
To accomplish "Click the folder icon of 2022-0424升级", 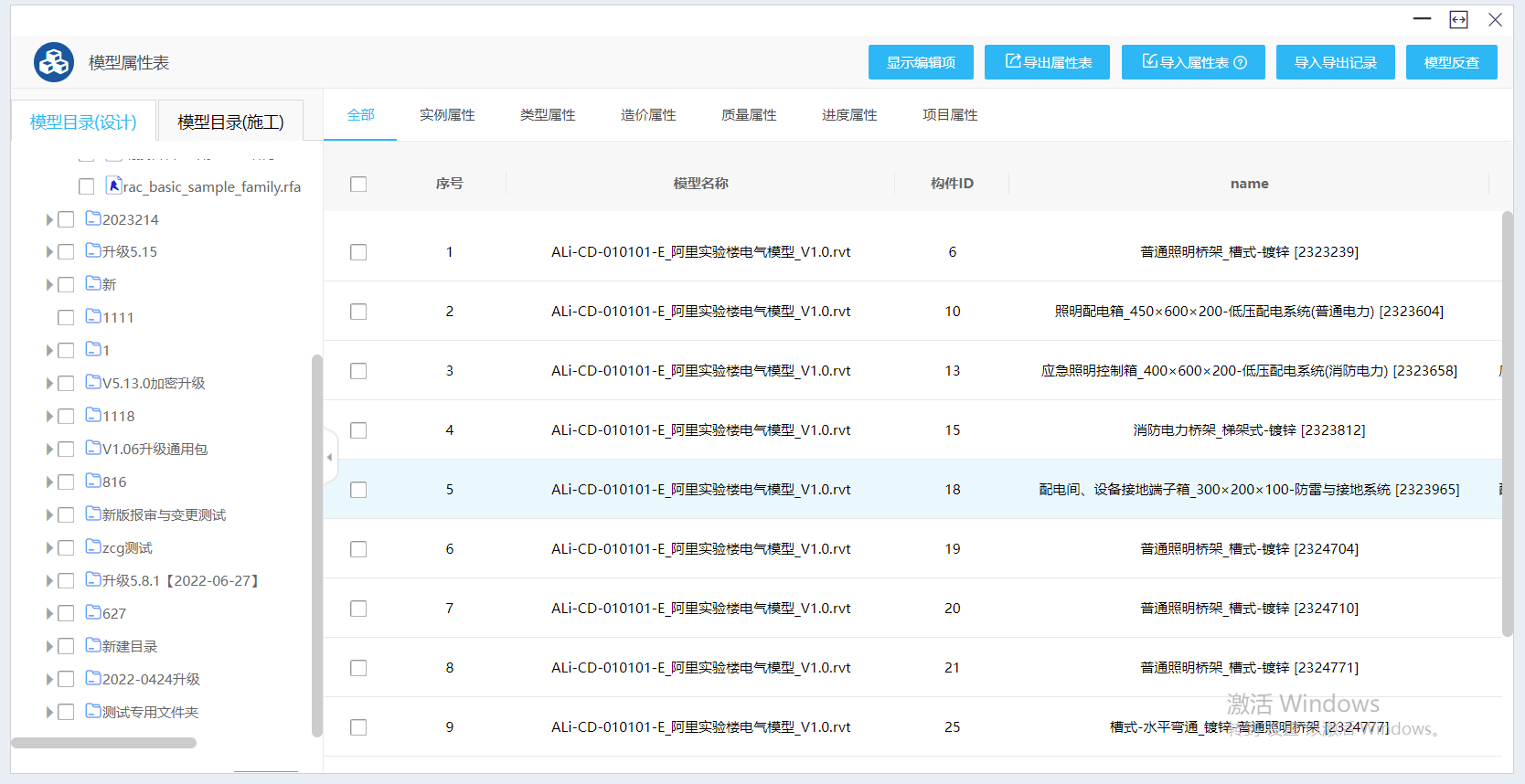I will (x=93, y=678).
